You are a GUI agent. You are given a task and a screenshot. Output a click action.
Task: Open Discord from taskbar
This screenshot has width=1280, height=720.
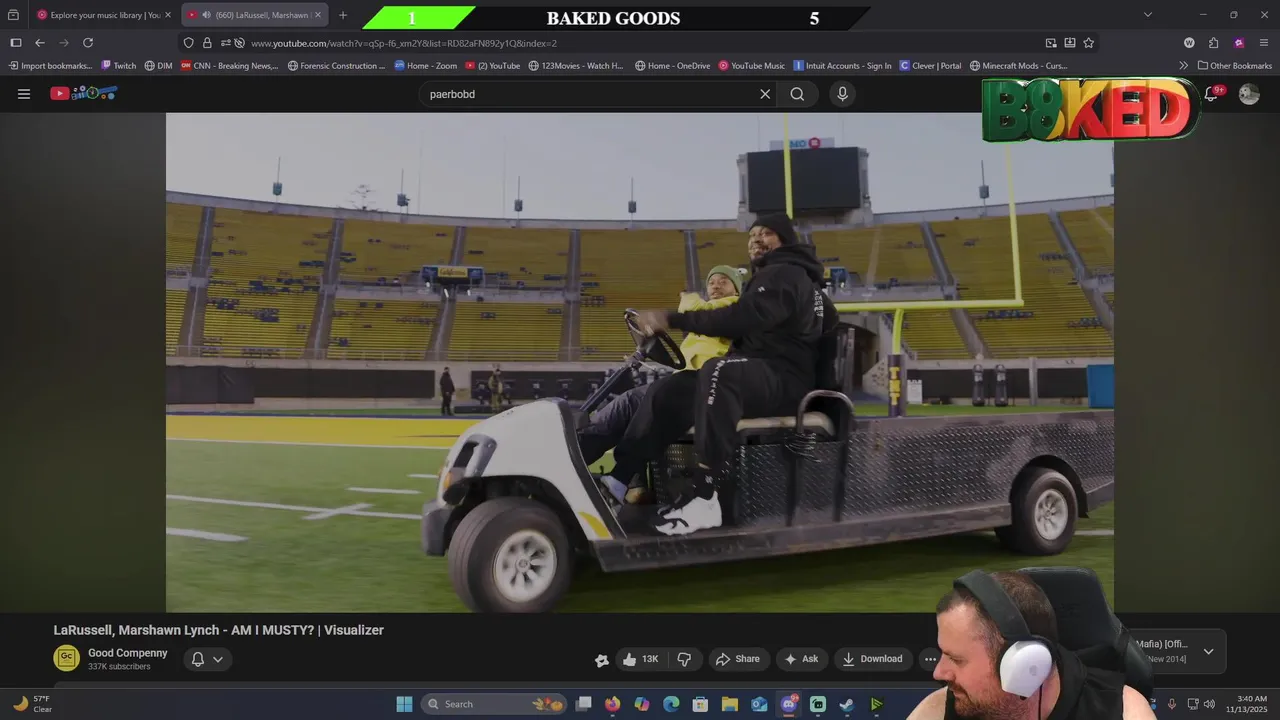[x=789, y=704]
